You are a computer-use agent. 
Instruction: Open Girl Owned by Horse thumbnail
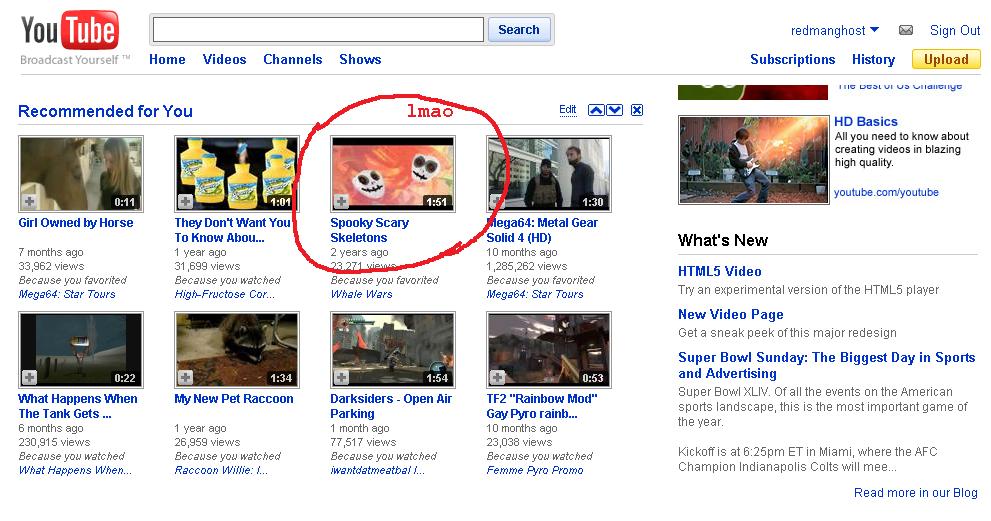click(81, 174)
